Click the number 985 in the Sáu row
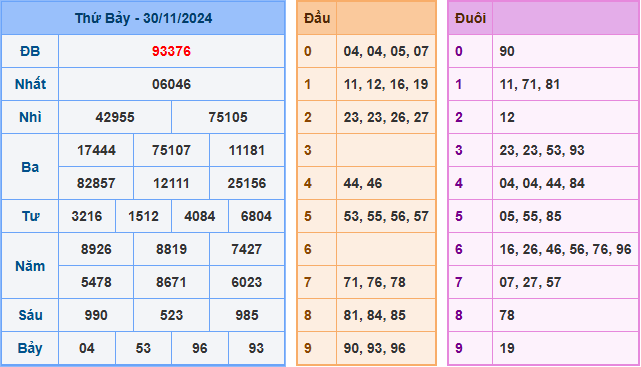Screen dimensions: 641x367 (x=247, y=315)
